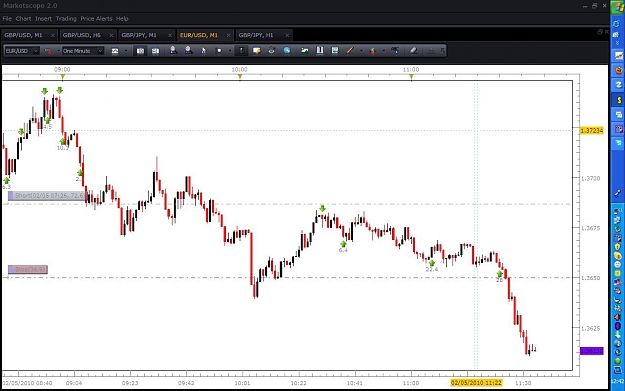This screenshot has width=625, height=391.
Task: Click the green chart toolbar icon
Action: pos(305,51)
